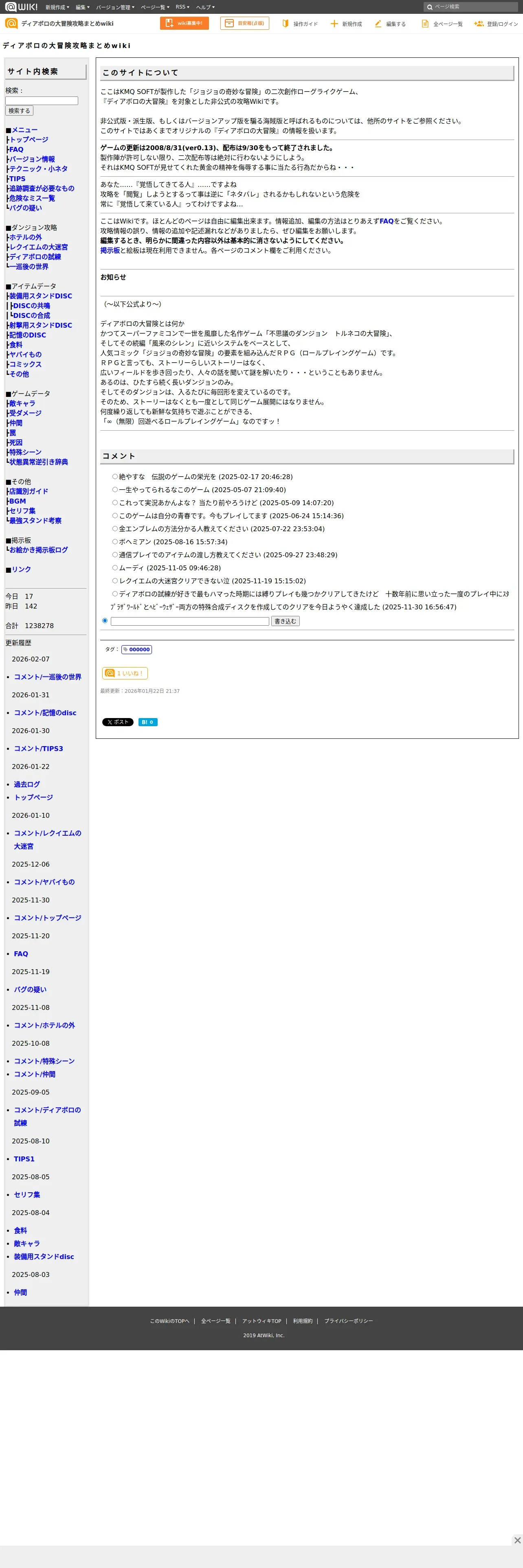Click the wiki募集中! orange button
523x1568 pixels.
click(x=185, y=23)
